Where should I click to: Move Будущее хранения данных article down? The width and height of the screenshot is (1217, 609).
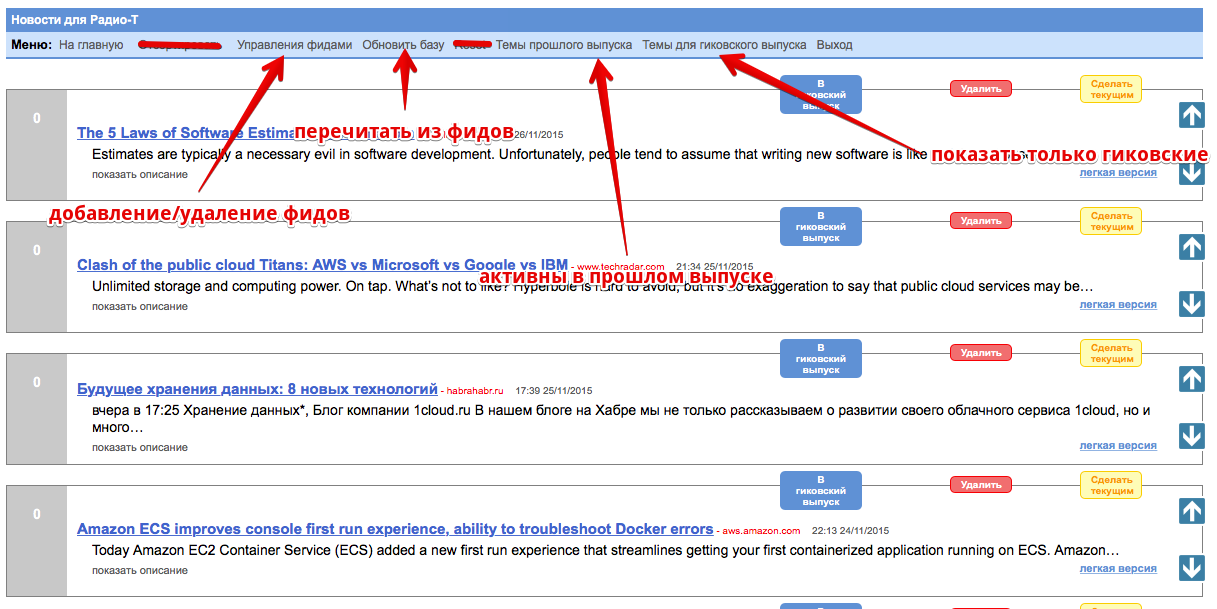1191,436
